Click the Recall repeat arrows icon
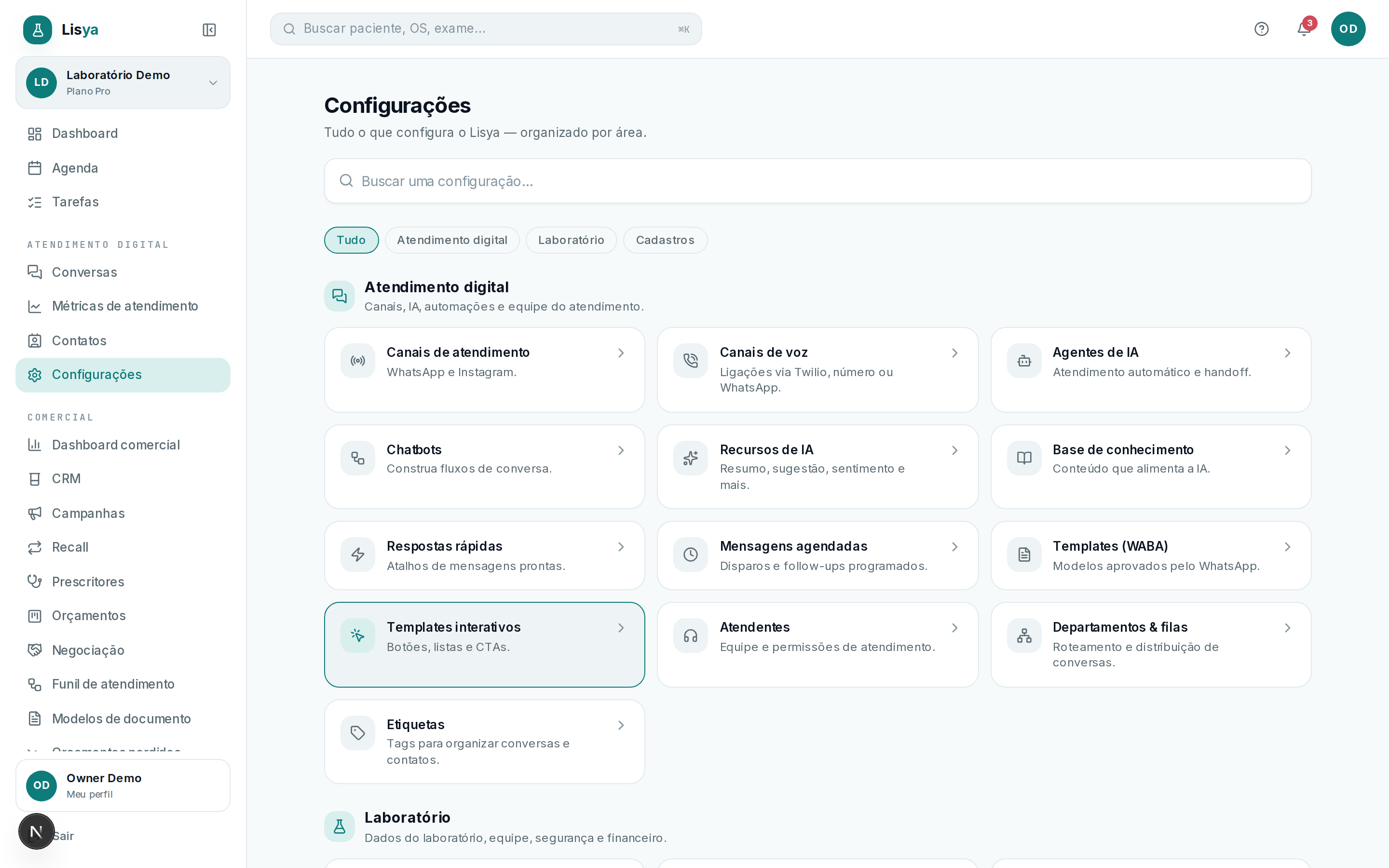 pyautogui.click(x=35, y=547)
